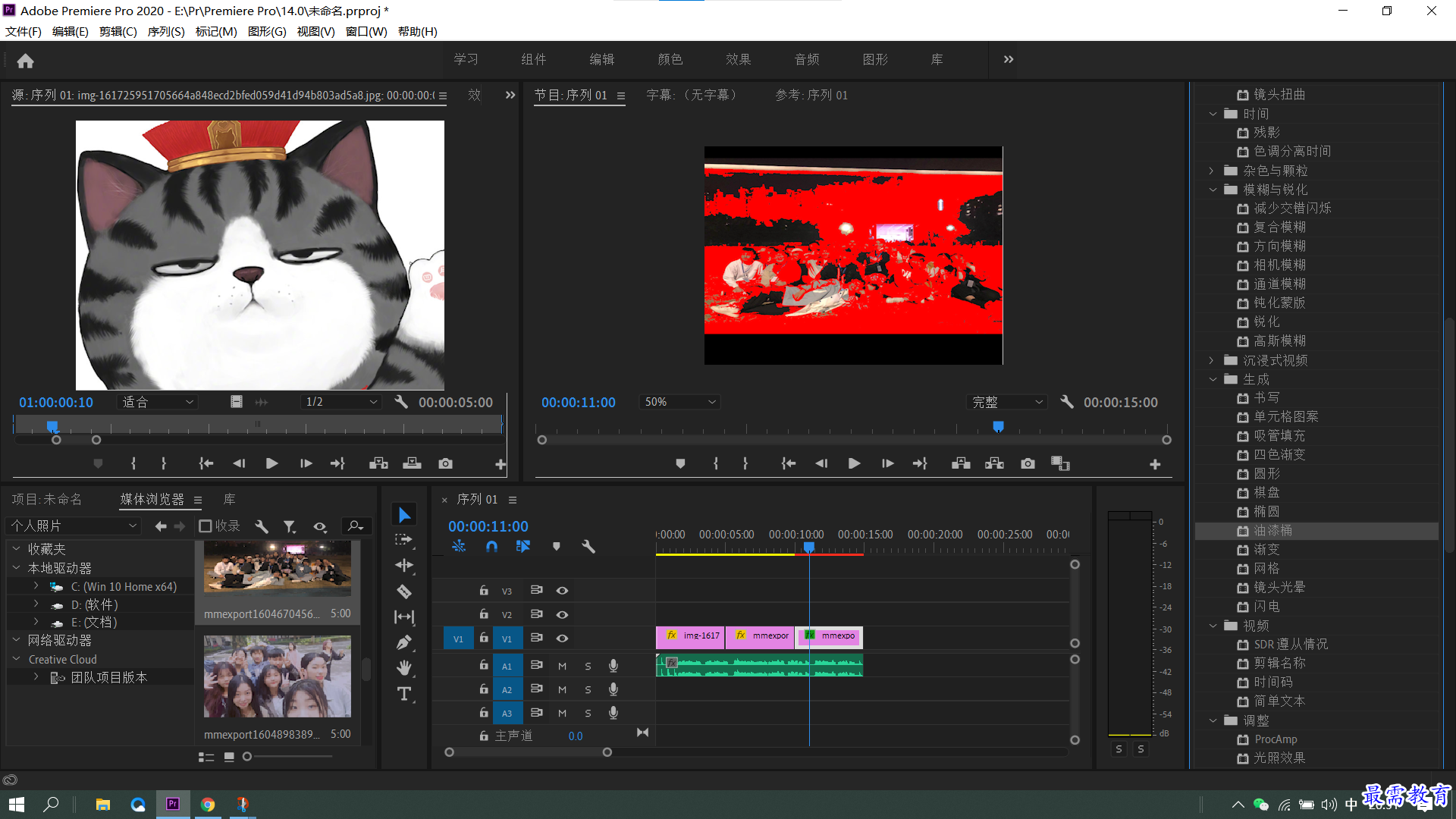Collapse the 模糊与锐化 effects folder
The width and height of the screenshot is (1456, 819).
[1213, 190]
